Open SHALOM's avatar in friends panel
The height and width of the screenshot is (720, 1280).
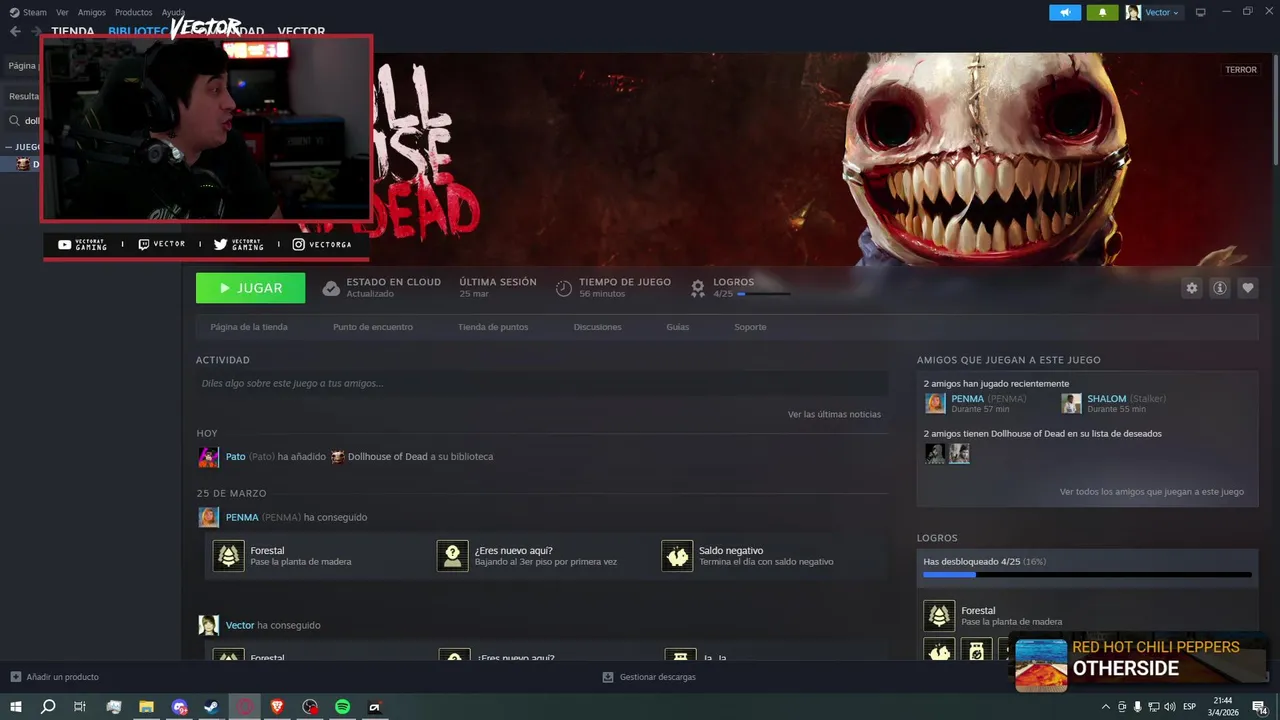tap(1071, 403)
